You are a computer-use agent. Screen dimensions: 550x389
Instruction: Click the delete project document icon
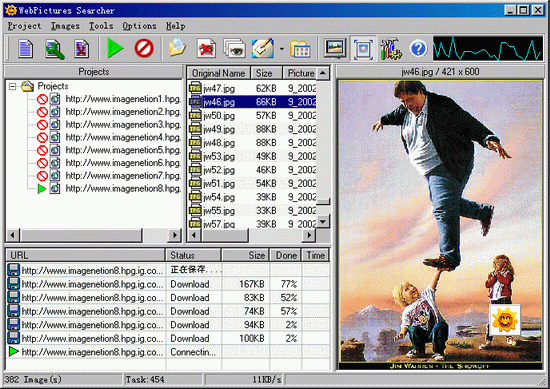(x=82, y=48)
